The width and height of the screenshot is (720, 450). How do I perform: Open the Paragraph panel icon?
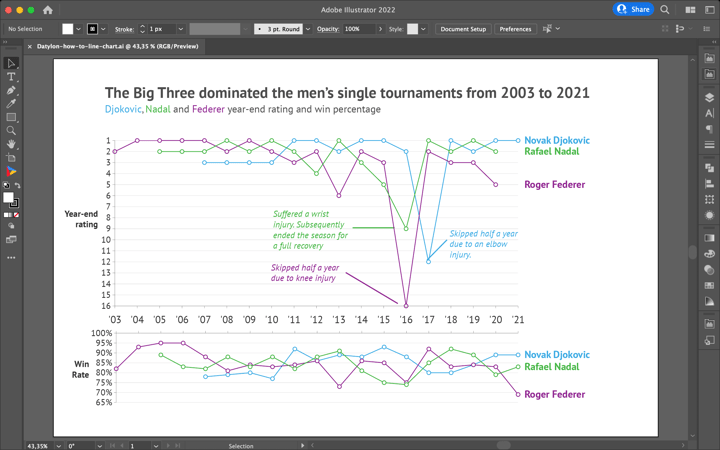click(x=709, y=129)
